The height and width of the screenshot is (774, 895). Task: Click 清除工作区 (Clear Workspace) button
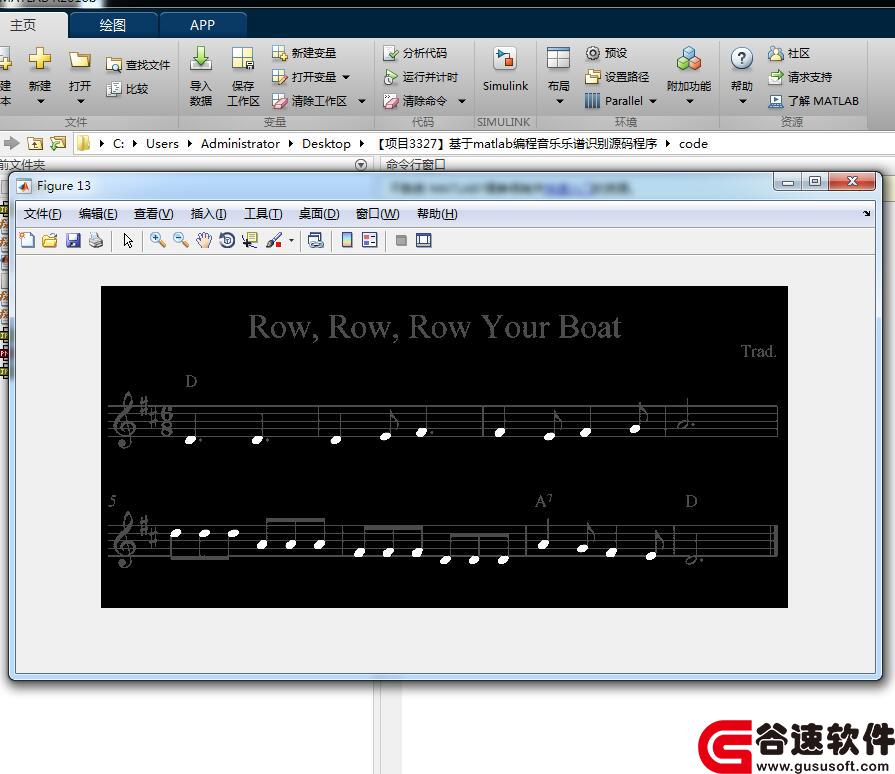[309, 101]
